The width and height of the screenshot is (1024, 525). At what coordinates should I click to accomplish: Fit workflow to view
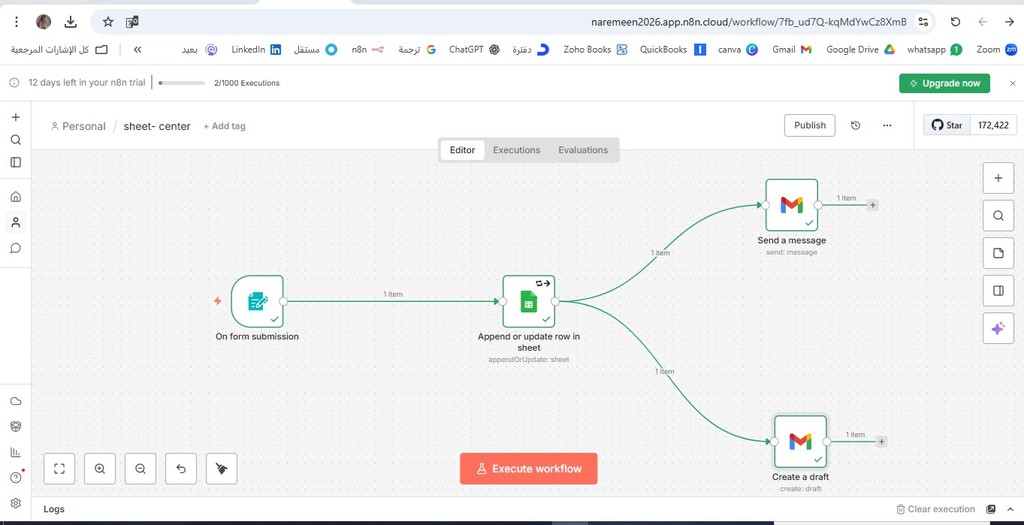click(60, 468)
